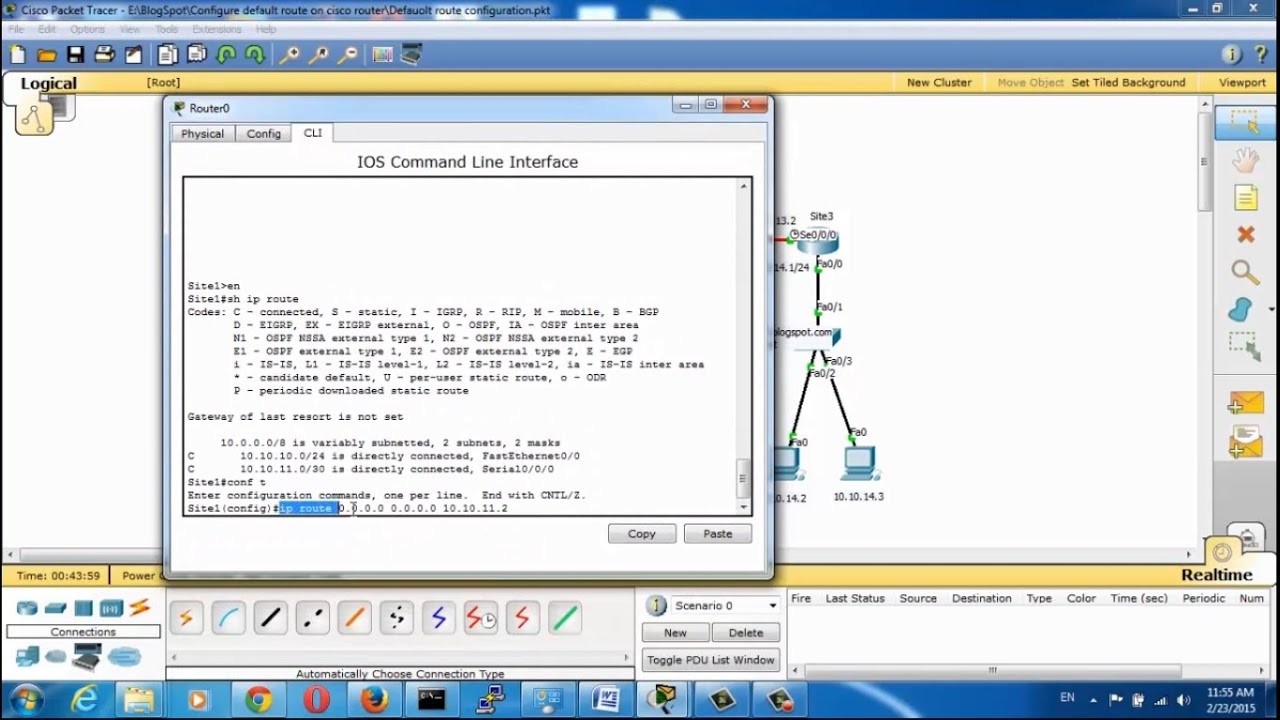Click the Add Complex PDU envelope

click(1245, 441)
